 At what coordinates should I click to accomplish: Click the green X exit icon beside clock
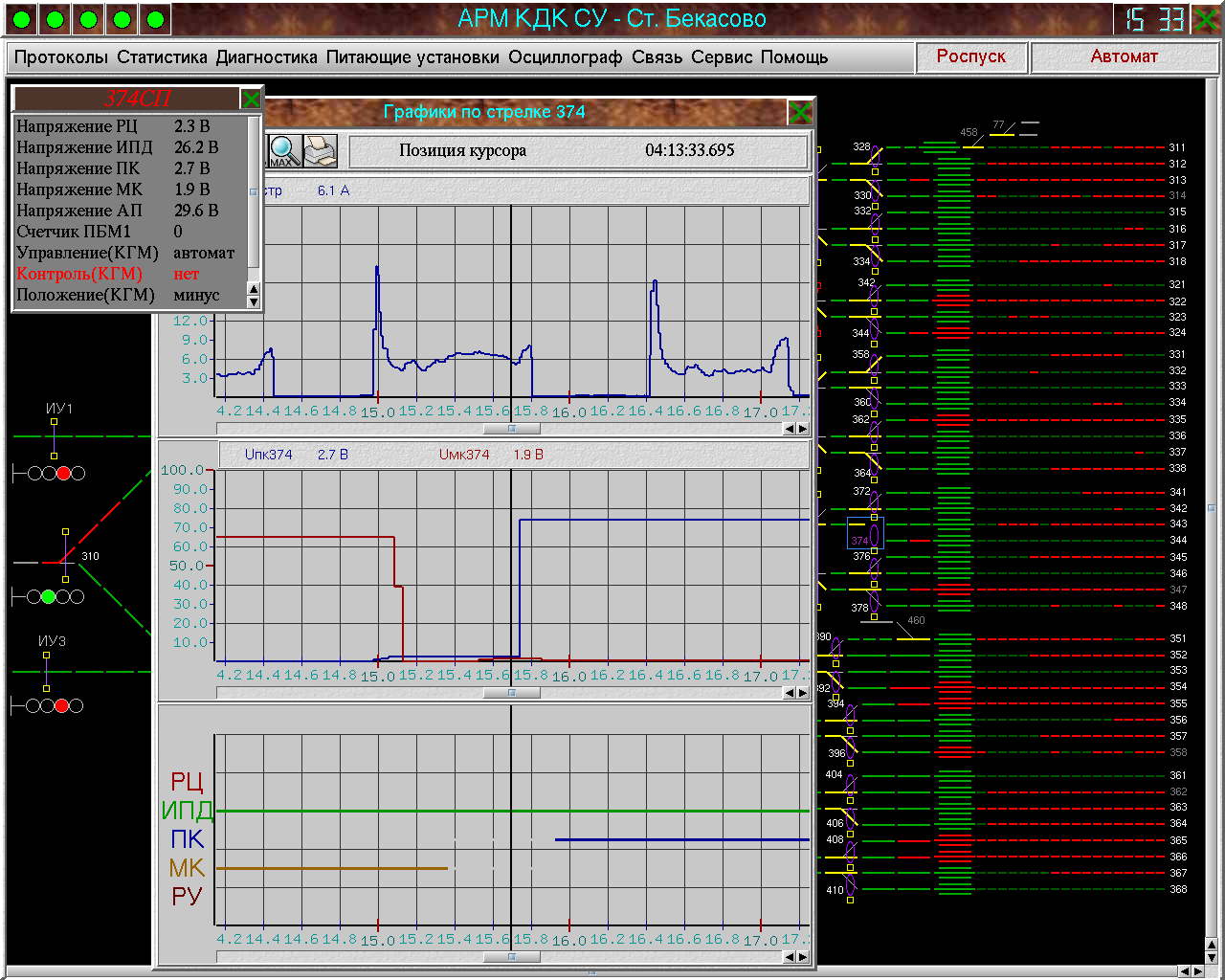pos(1207,19)
